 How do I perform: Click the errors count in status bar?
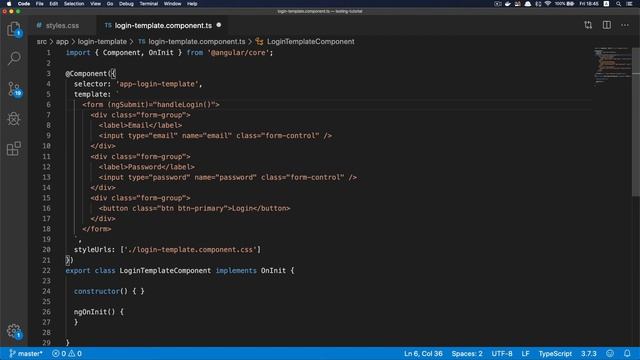[x=59, y=353]
